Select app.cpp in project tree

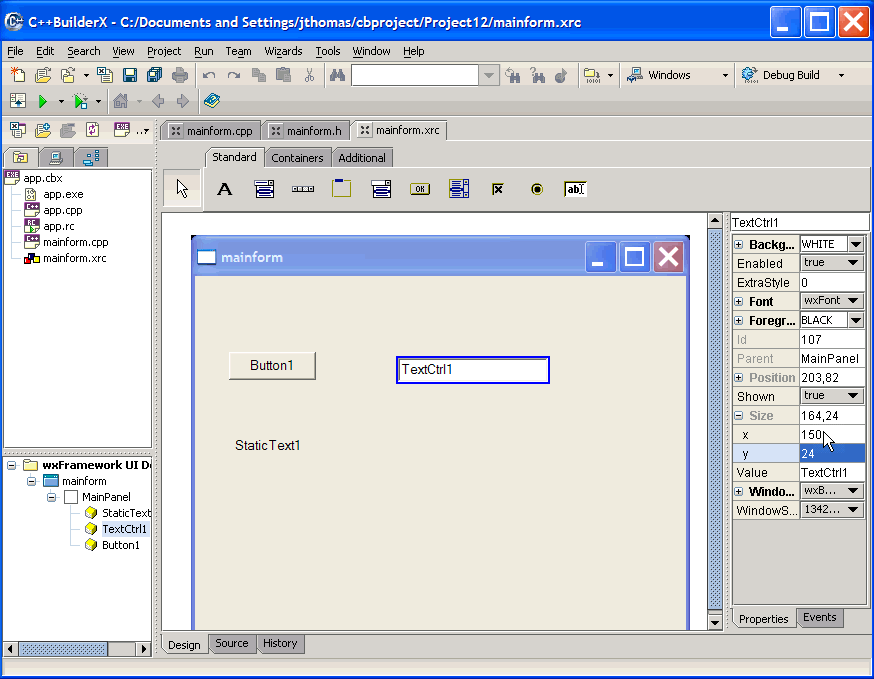(62, 210)
